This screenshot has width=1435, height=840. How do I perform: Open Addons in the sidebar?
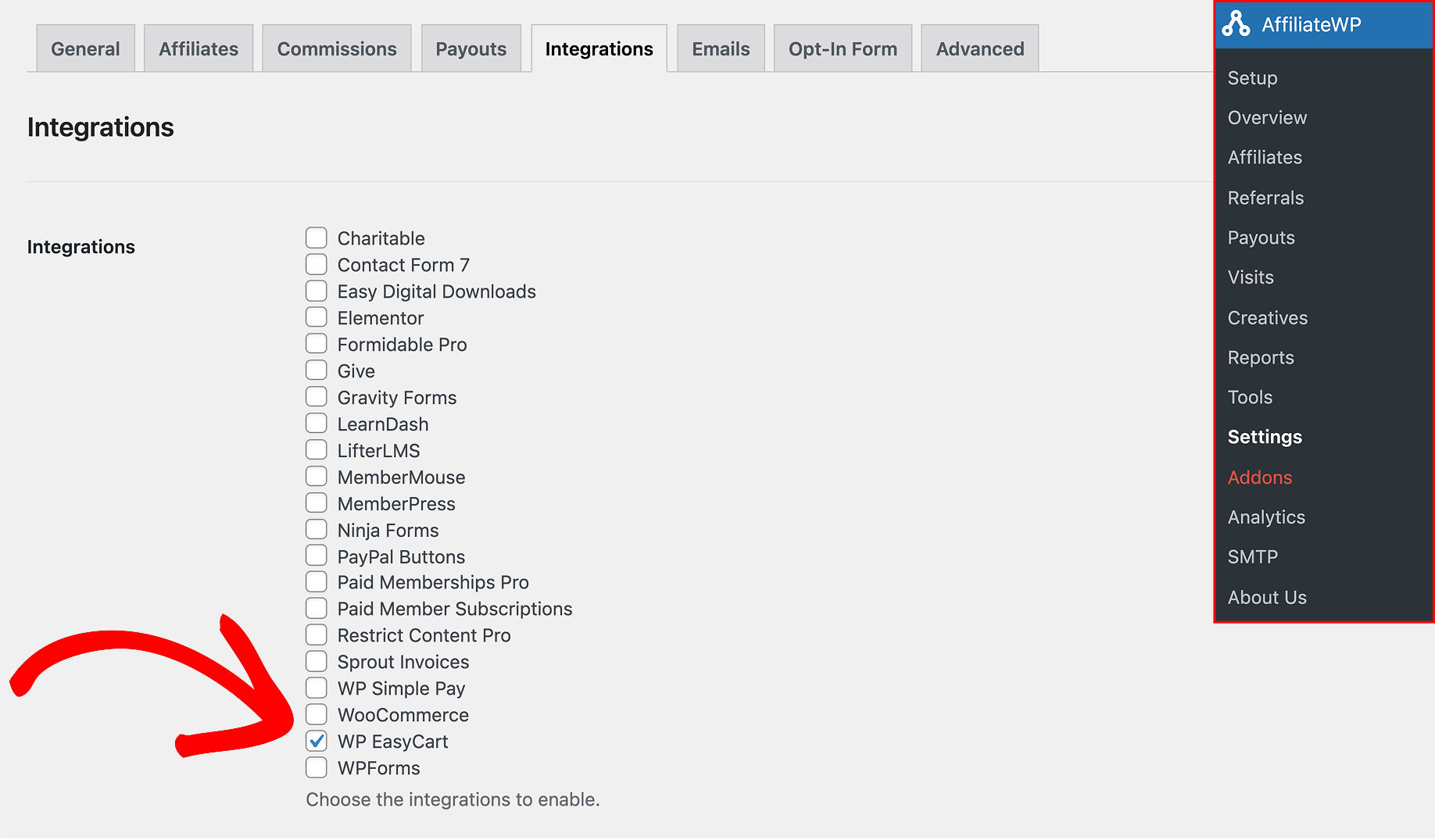1260,477
